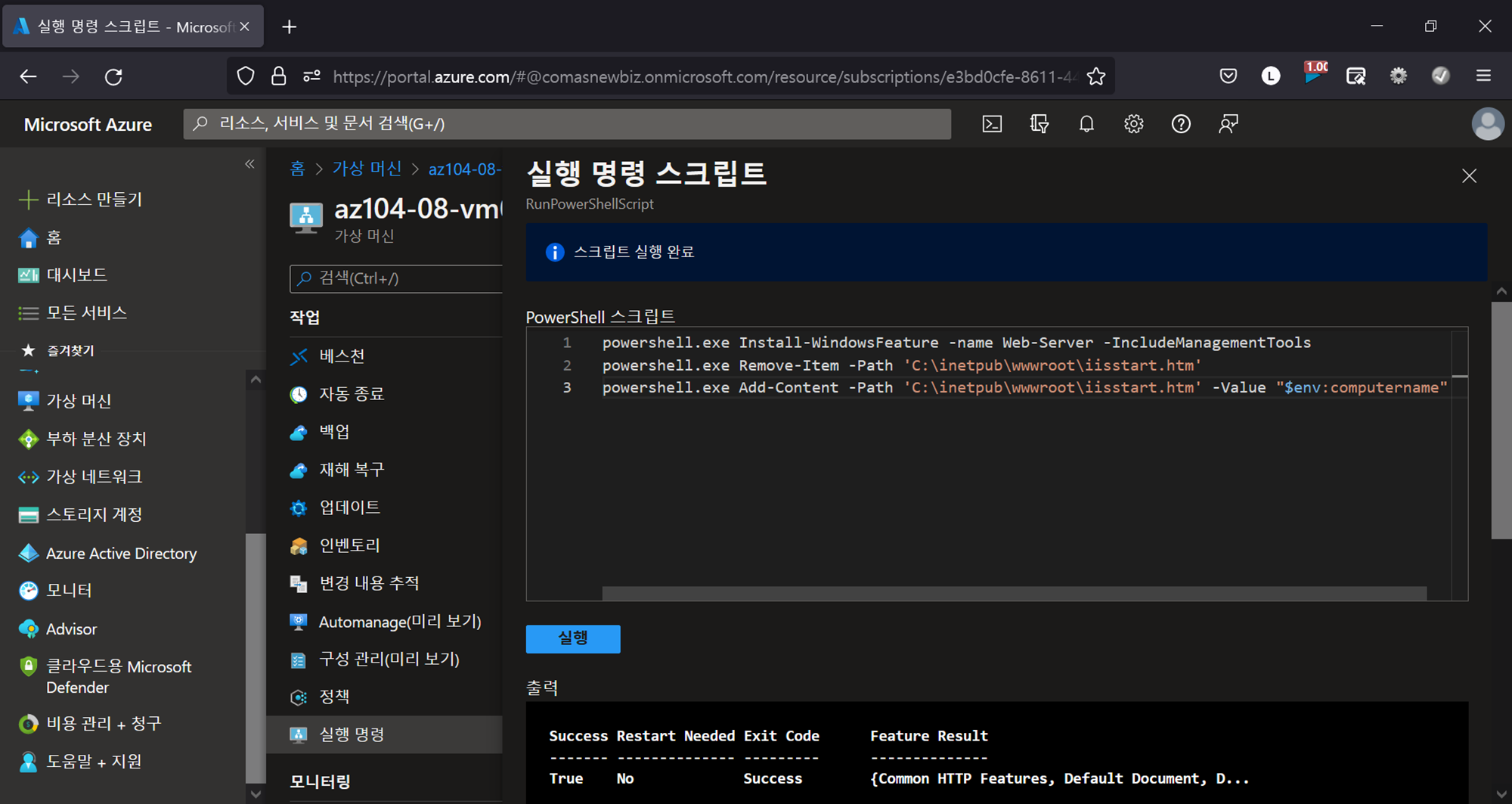
Task: Open the account avatar menu
Action: [1487, 124]
